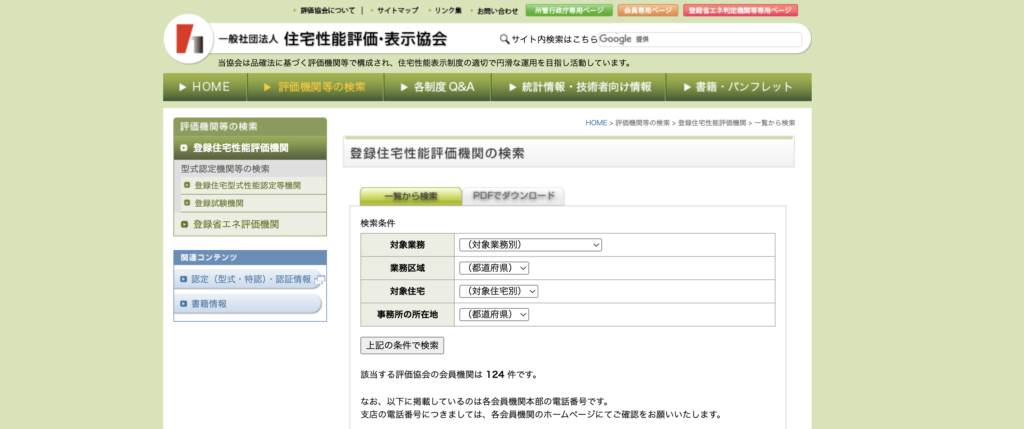Click the 上記の条件で検索 button
The width and height of the screenshot is (1024, 429).
click(x=402, y=345)
